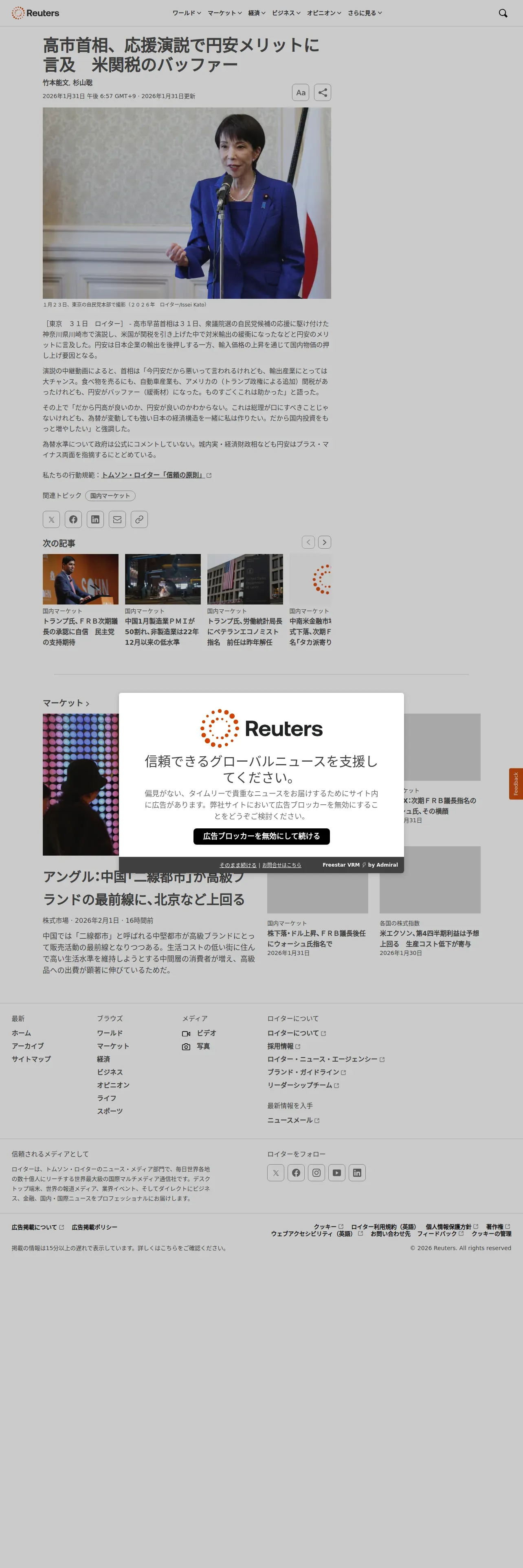The width and height of the screenshot is (523, 1568).
Task: Open author 竹本能文 link
Action: [55, 83]
